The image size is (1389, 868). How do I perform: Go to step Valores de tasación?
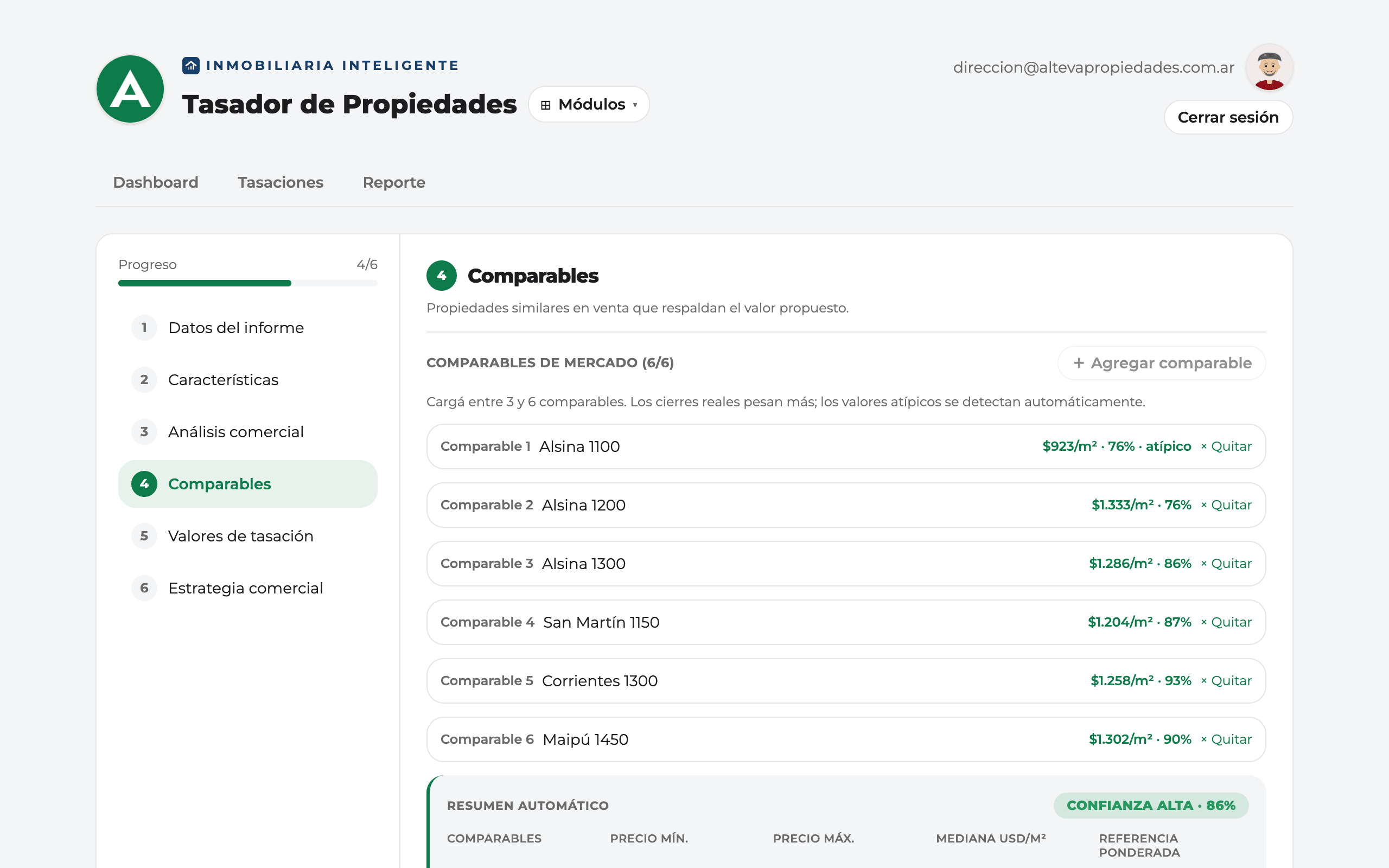[x=248, y=536]
